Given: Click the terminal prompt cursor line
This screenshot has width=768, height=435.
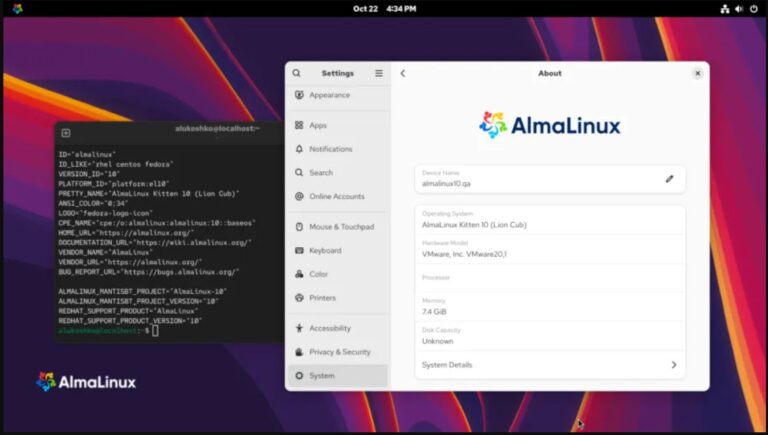Looking at the screenshot, I should pos(108,331).
